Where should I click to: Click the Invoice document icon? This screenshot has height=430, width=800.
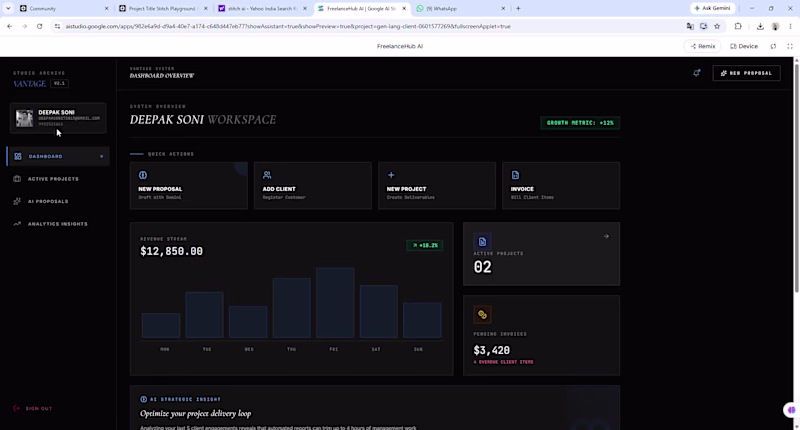[515, 175]
